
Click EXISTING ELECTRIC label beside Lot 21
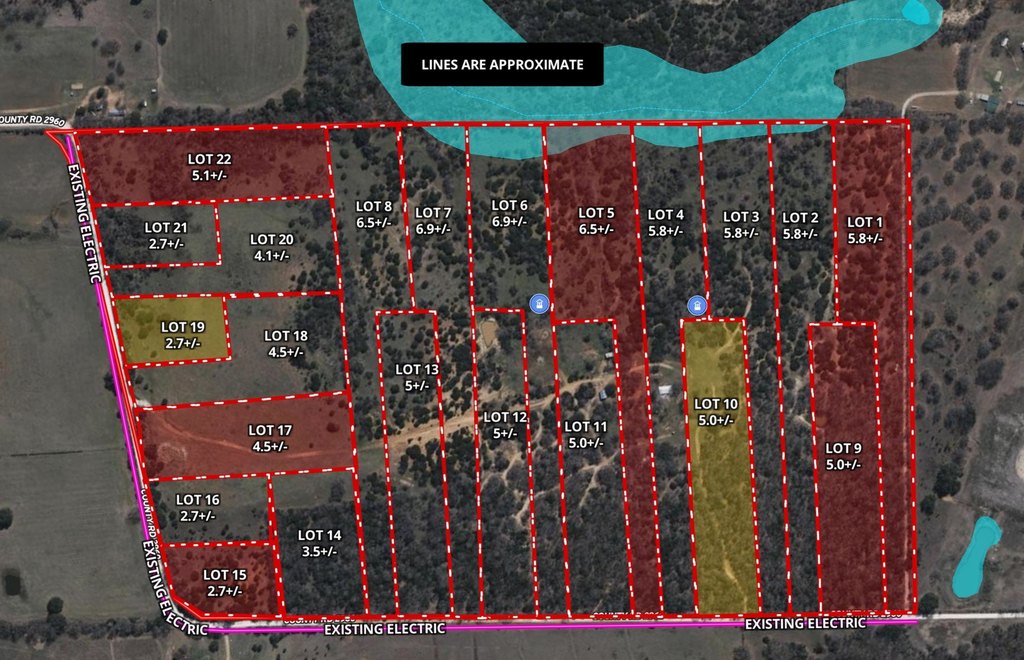(x=85, y=223)
